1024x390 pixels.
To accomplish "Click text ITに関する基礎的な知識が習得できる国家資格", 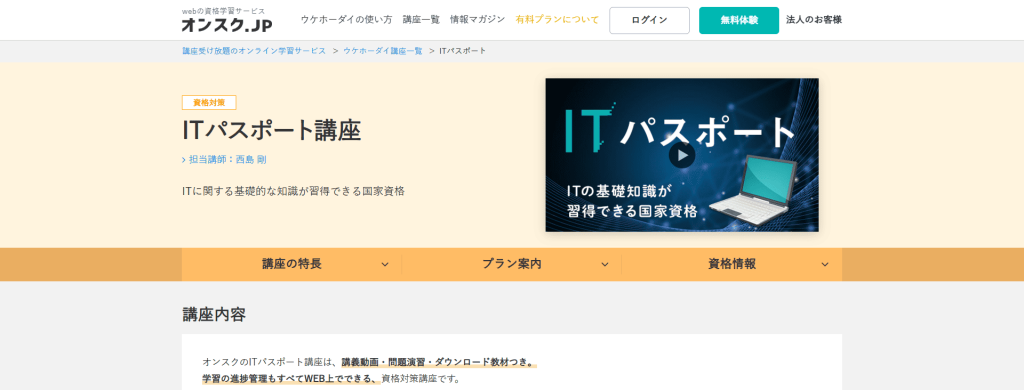I will pyautogui.click(x=293, y=191).
